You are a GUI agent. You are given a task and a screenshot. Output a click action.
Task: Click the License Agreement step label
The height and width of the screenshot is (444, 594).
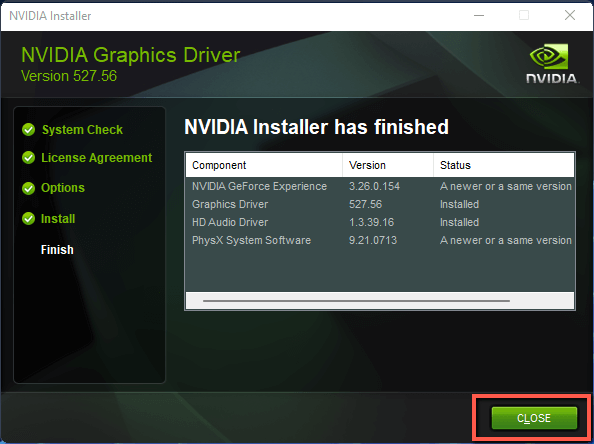[x=97, y=158]
